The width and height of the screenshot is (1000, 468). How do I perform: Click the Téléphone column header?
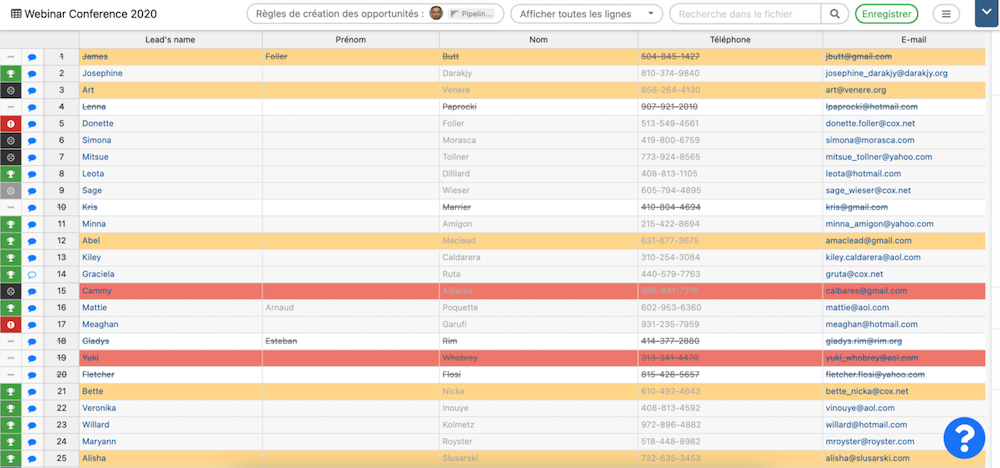[730, 40]
